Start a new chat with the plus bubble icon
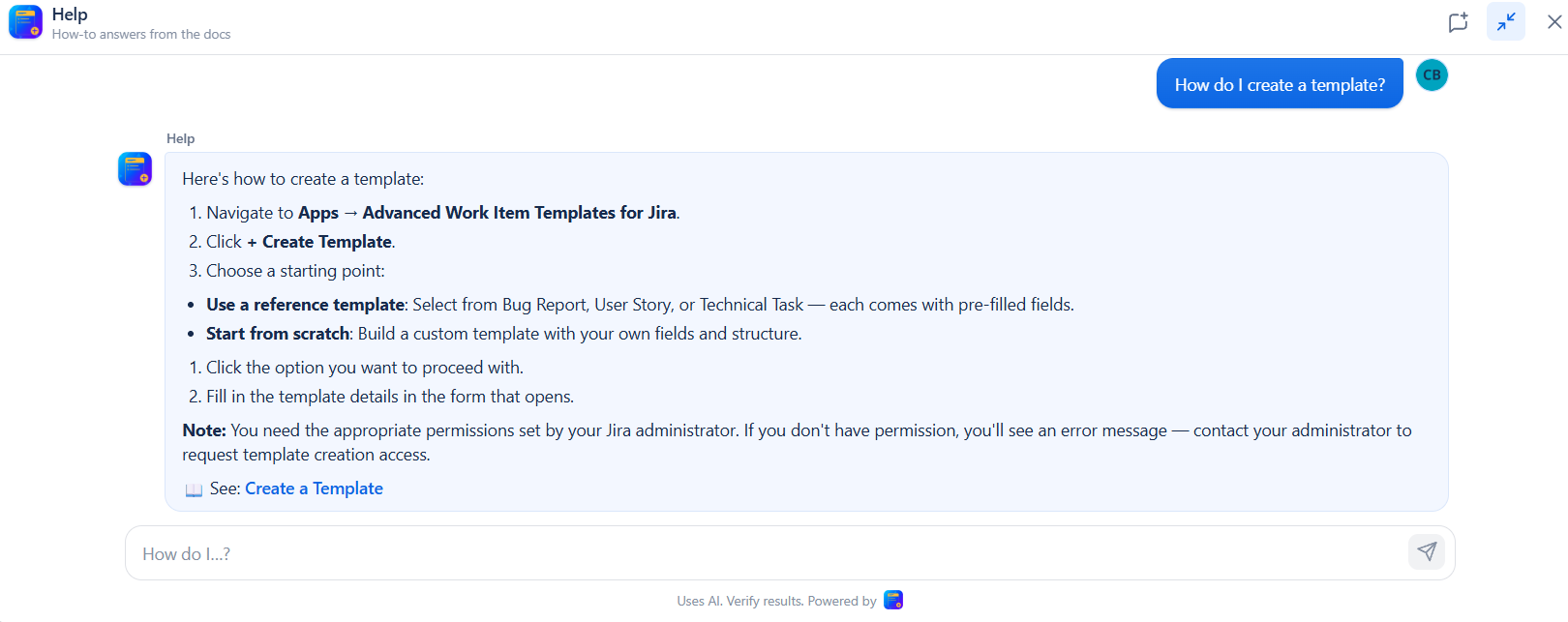 [x=1458, y=22]
